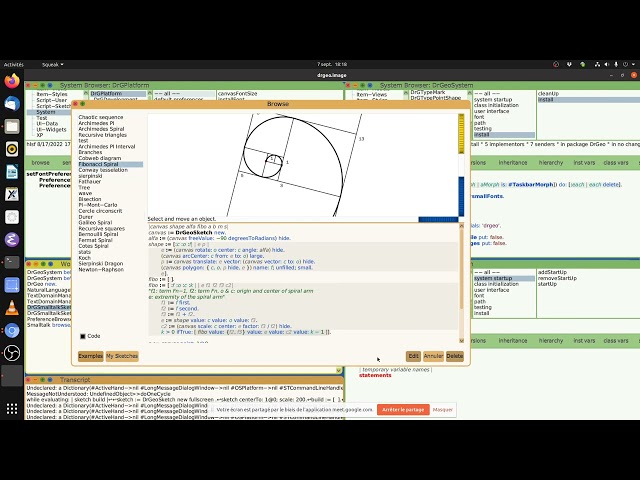The image size is (640, 480).
Task: Click down arrow of code pane scrollbar
Action: (462, 340)
